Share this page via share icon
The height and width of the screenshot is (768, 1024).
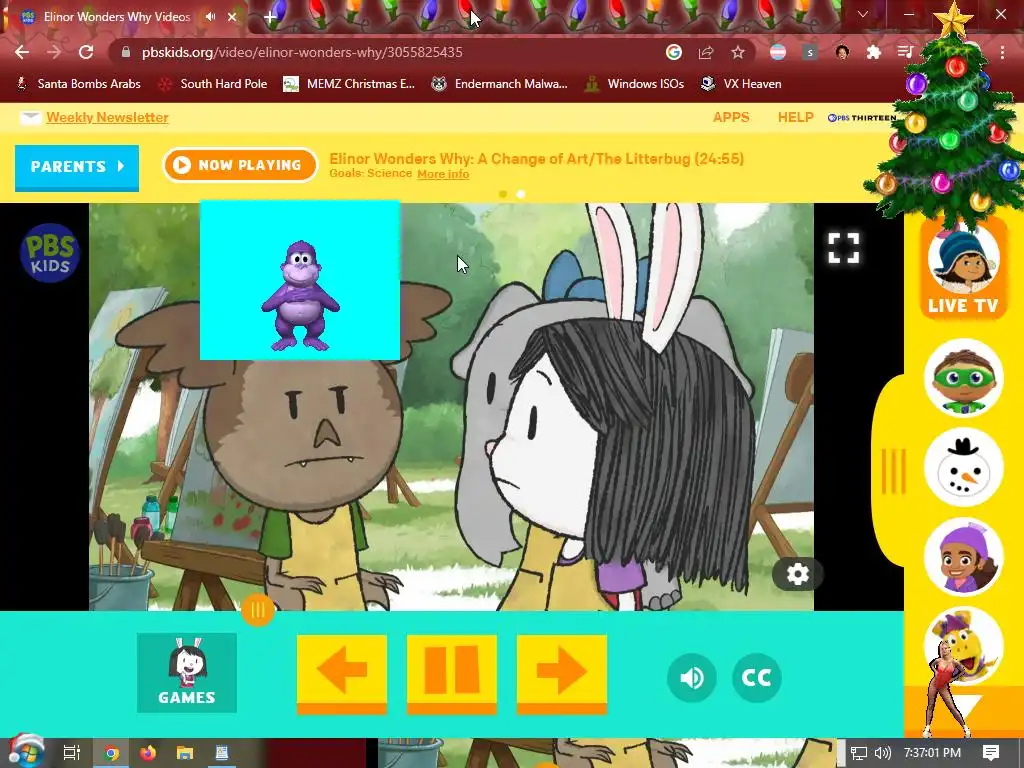point(706,52)
